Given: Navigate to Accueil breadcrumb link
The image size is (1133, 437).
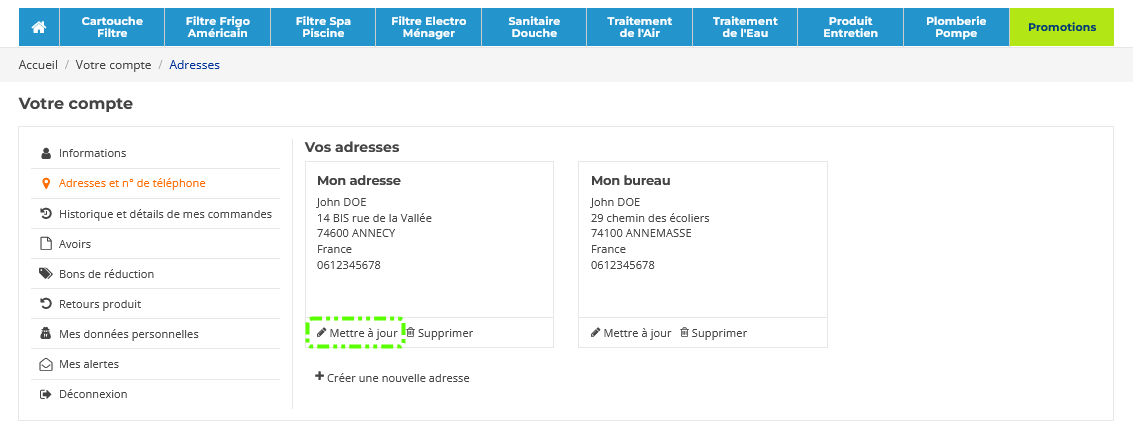Looking at the screenshot, I should [38, 65].
